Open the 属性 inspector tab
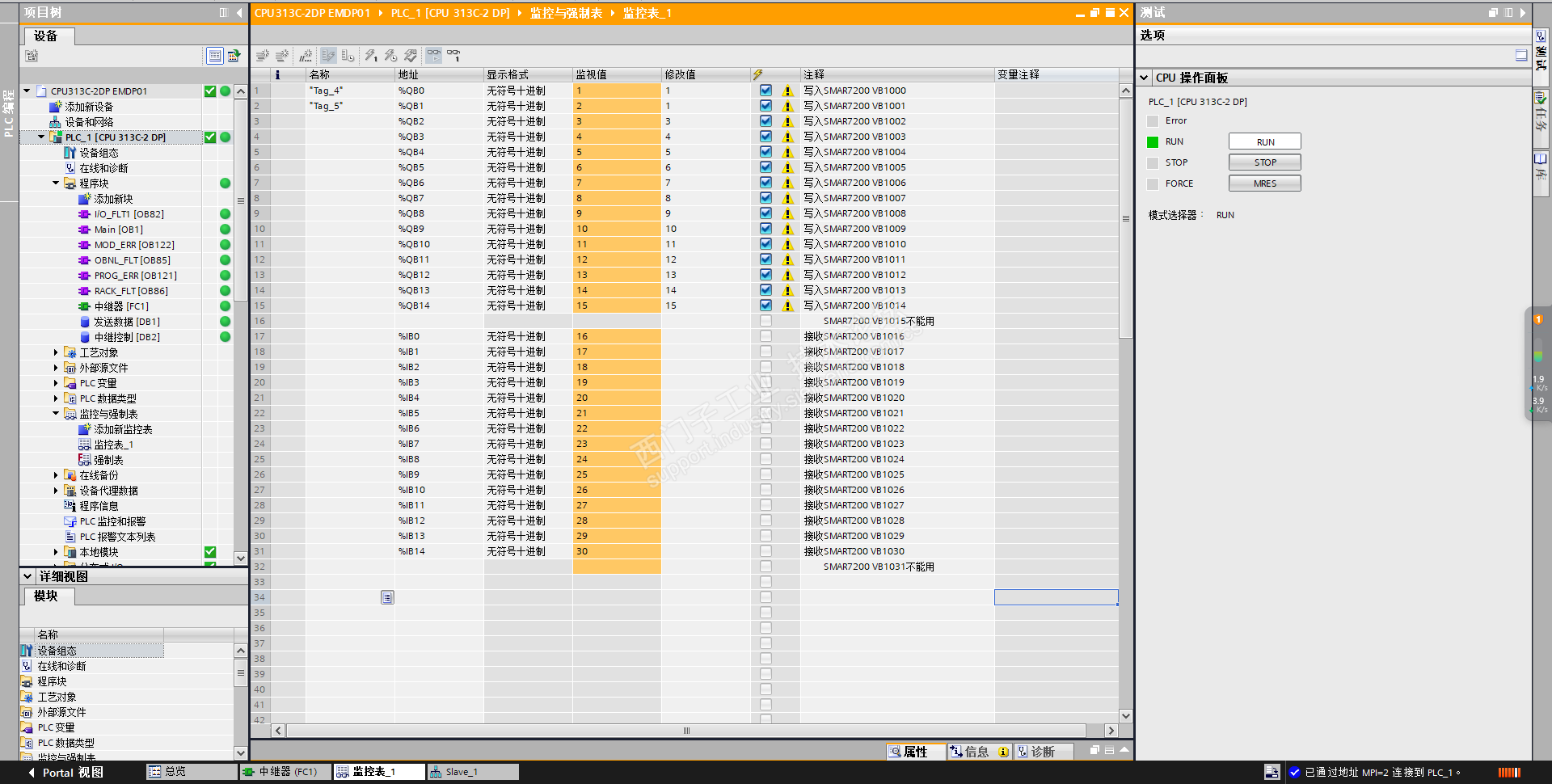 point(916,752)
